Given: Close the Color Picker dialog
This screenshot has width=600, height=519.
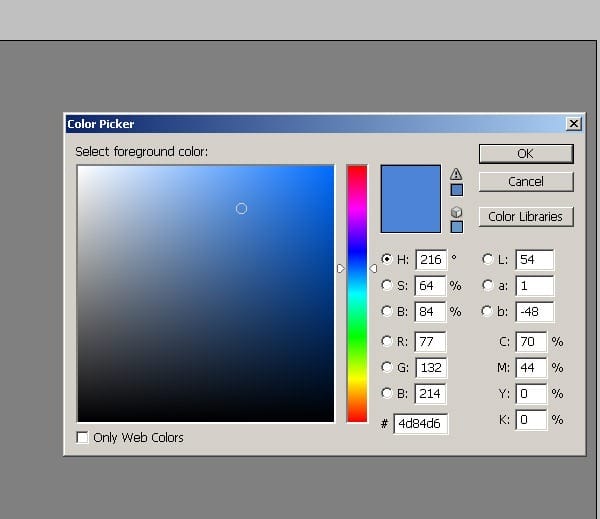Looking at the screenshot, I should pyautogui.click(x=573, y=124).
